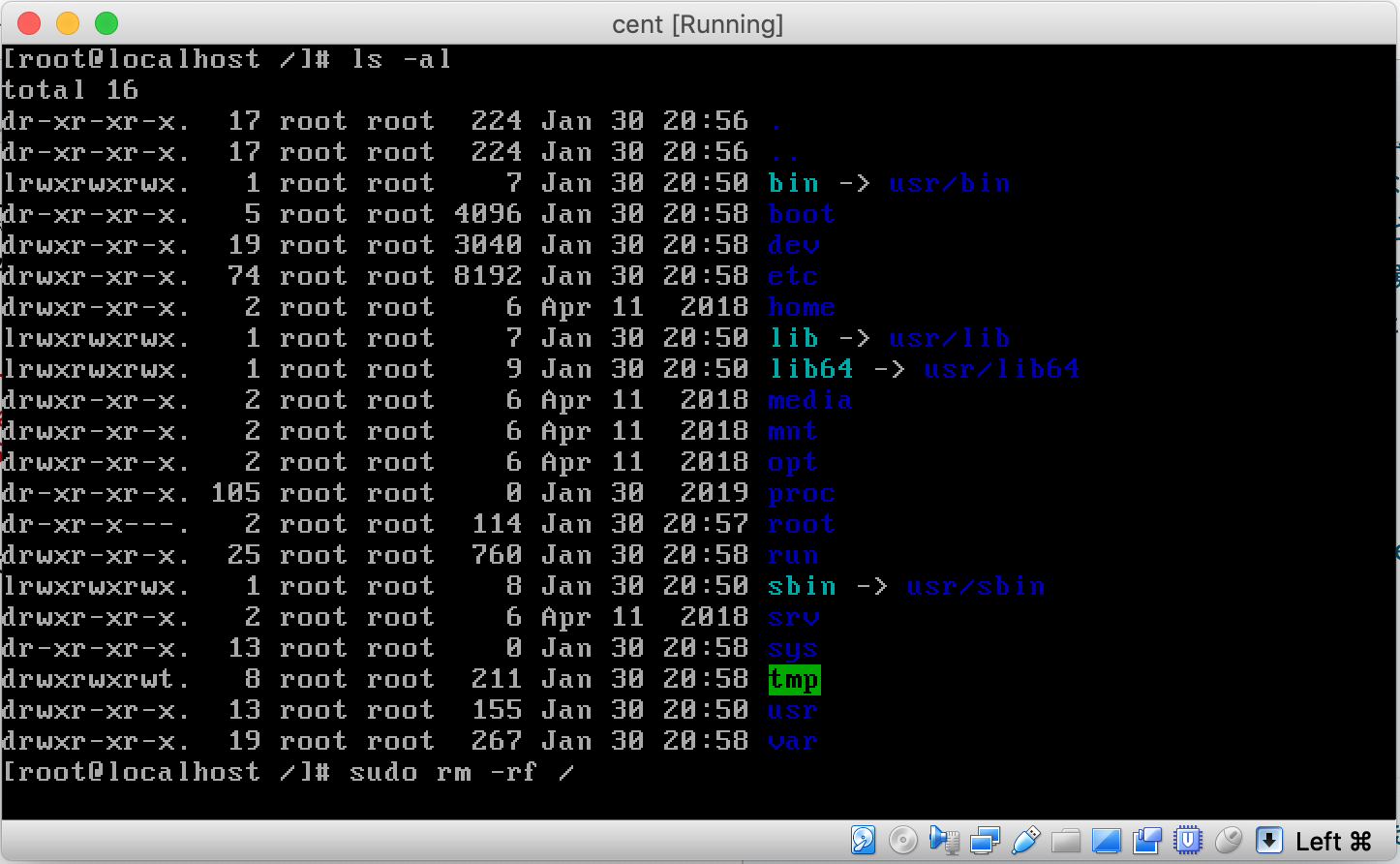Click the var directory name

pos(792,741)
